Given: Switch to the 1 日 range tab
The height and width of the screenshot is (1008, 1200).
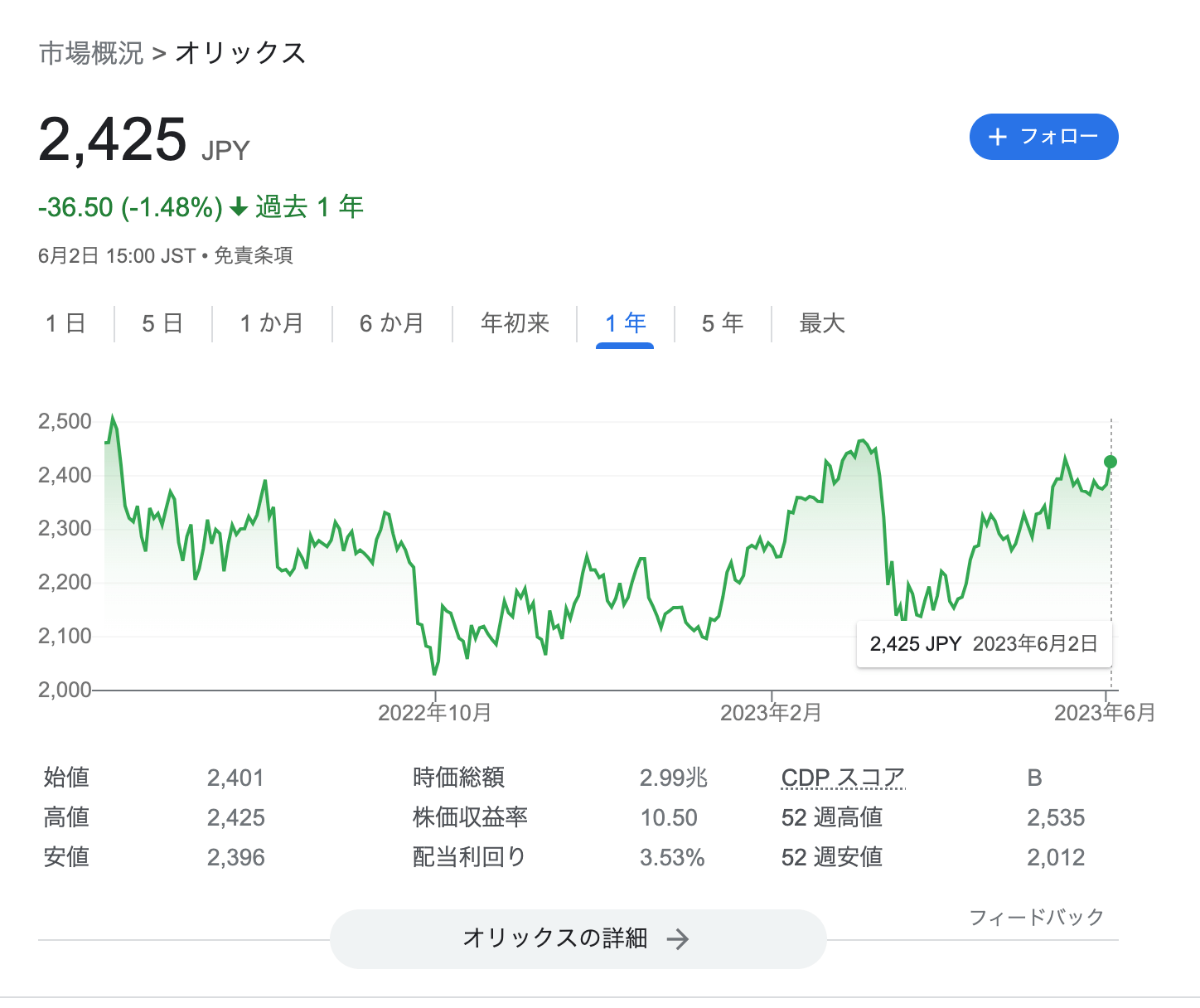Looking at the screenshot, I should click(65, 323).
